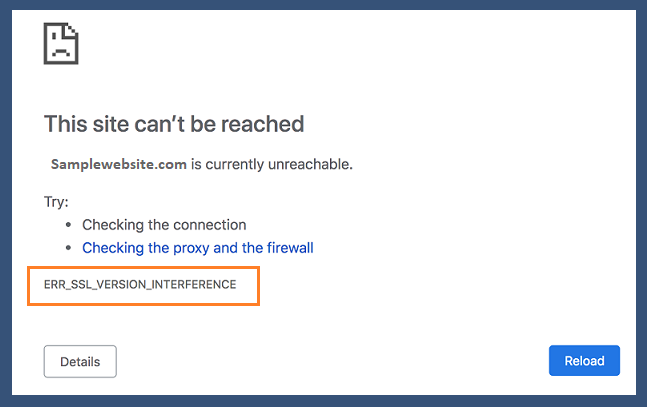Open the proxy and firewall link

click(x=198, y=247)
